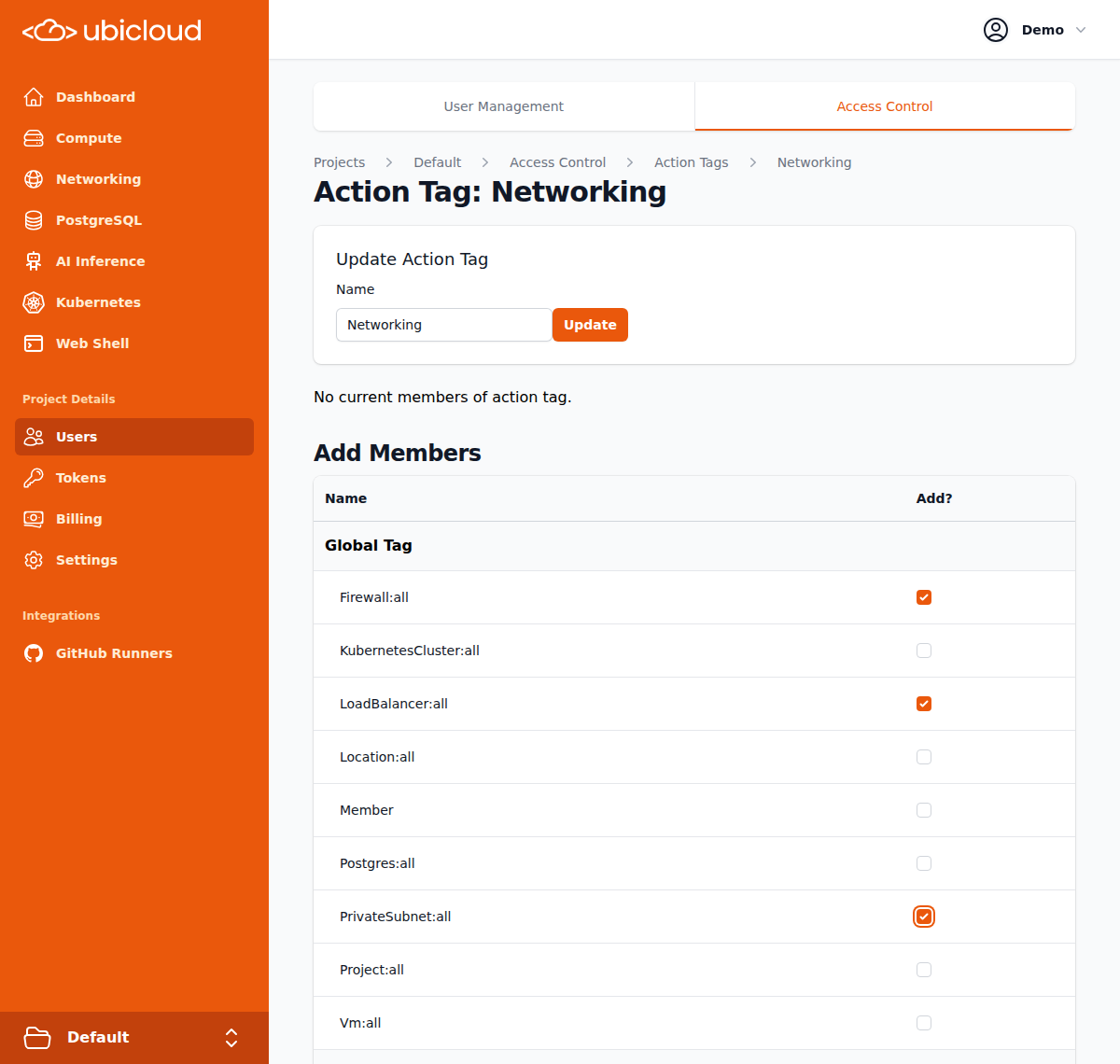The width and height of the screenshot is (1120, 1064).
Task: Click the PrivateSubnet:all row label
Action: coord(396,917)
